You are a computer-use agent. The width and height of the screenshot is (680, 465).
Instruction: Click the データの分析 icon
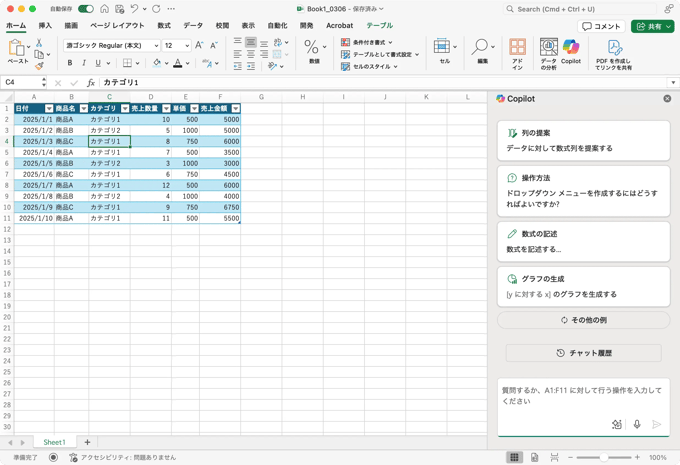tap(549, 46)
